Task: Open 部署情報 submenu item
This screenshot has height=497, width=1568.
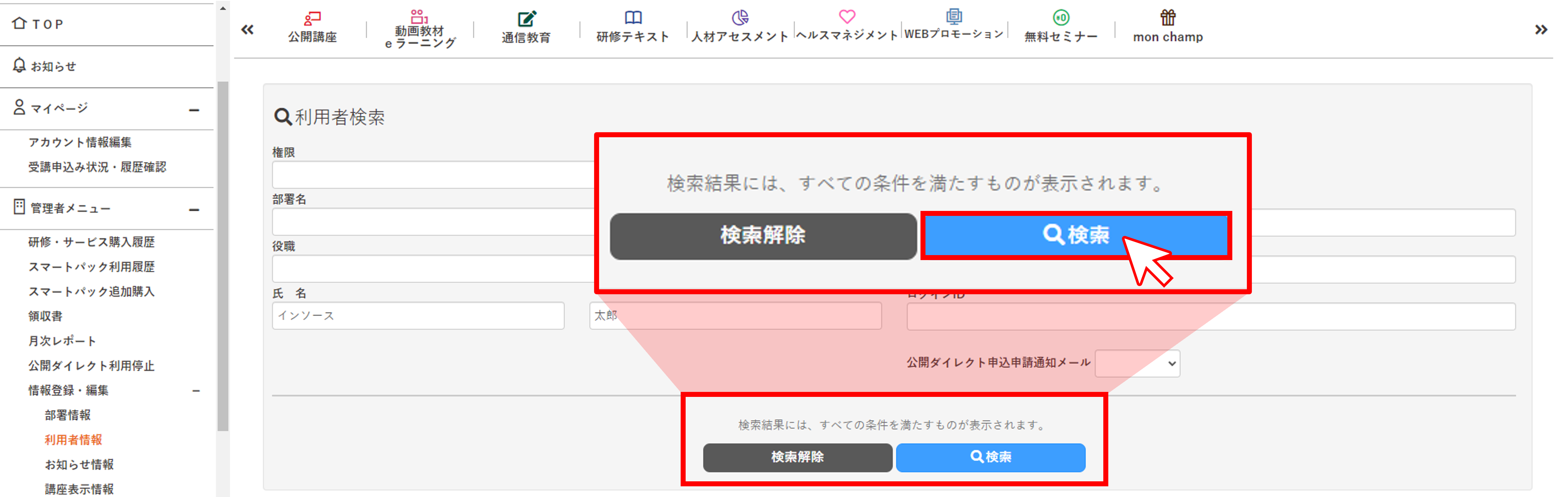Action: tap(68, 415)
